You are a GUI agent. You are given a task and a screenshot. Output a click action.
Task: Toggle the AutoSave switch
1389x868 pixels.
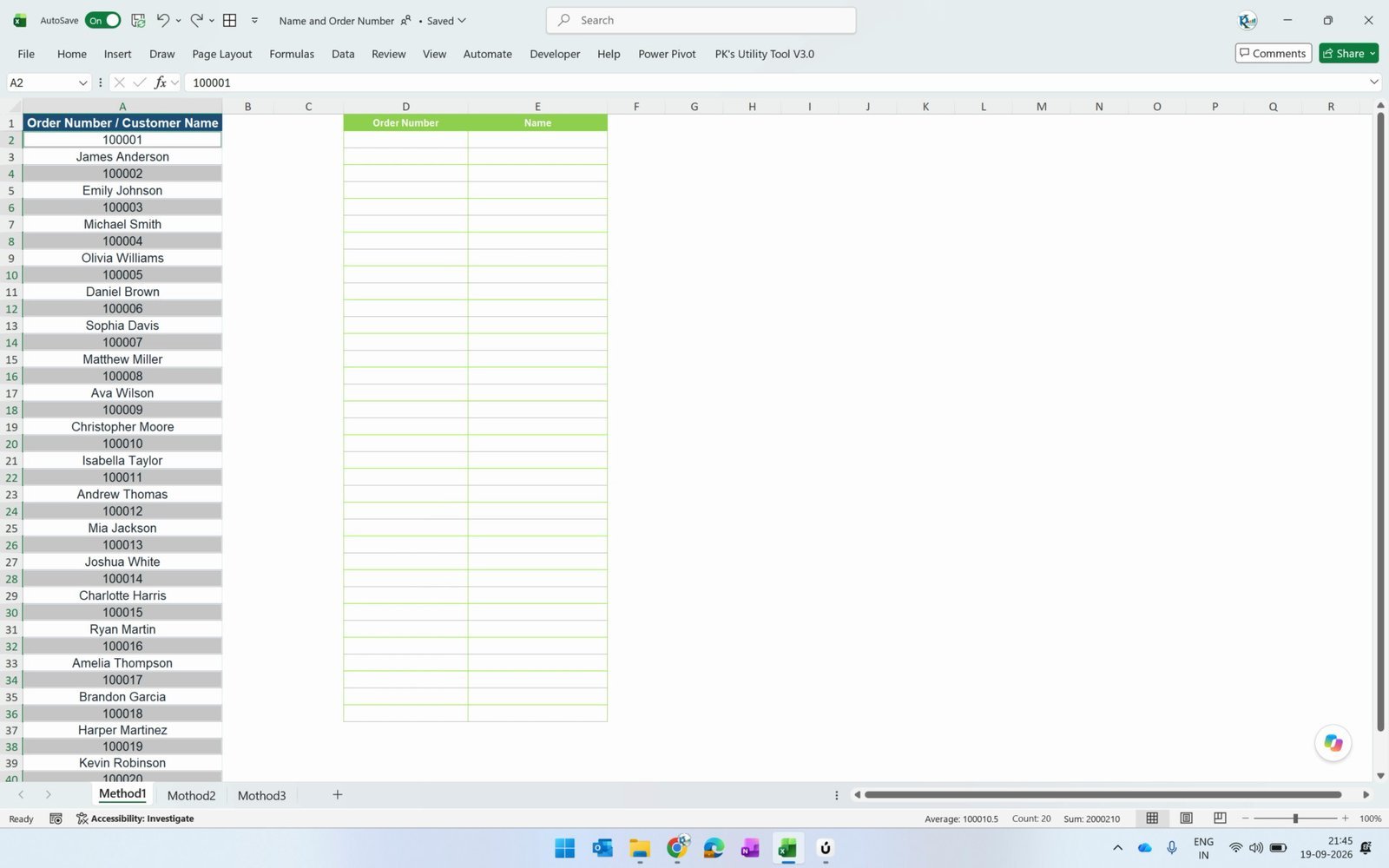pyautogui.click(x=102, y=20)
